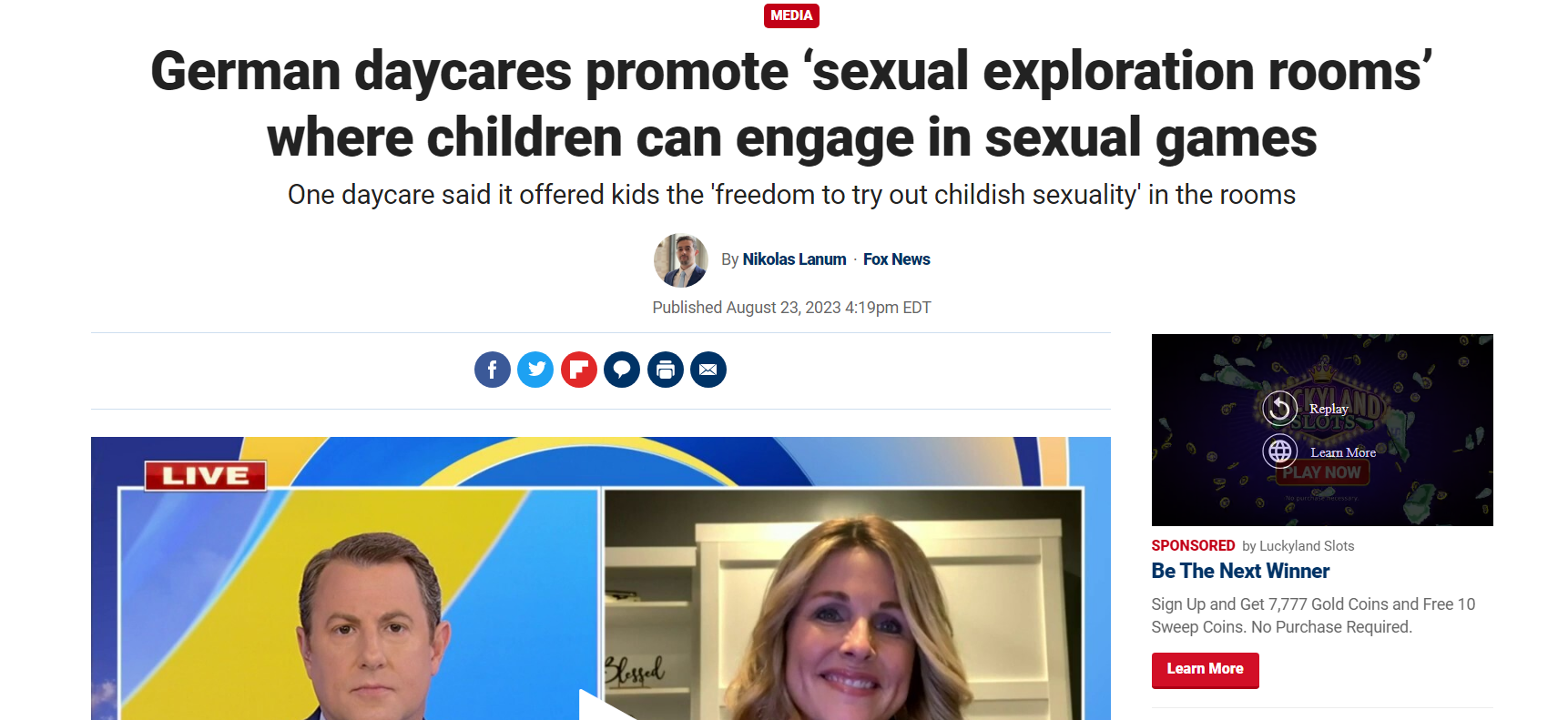
Task: Share article via Twitter icon
Action: click(535, 370)
